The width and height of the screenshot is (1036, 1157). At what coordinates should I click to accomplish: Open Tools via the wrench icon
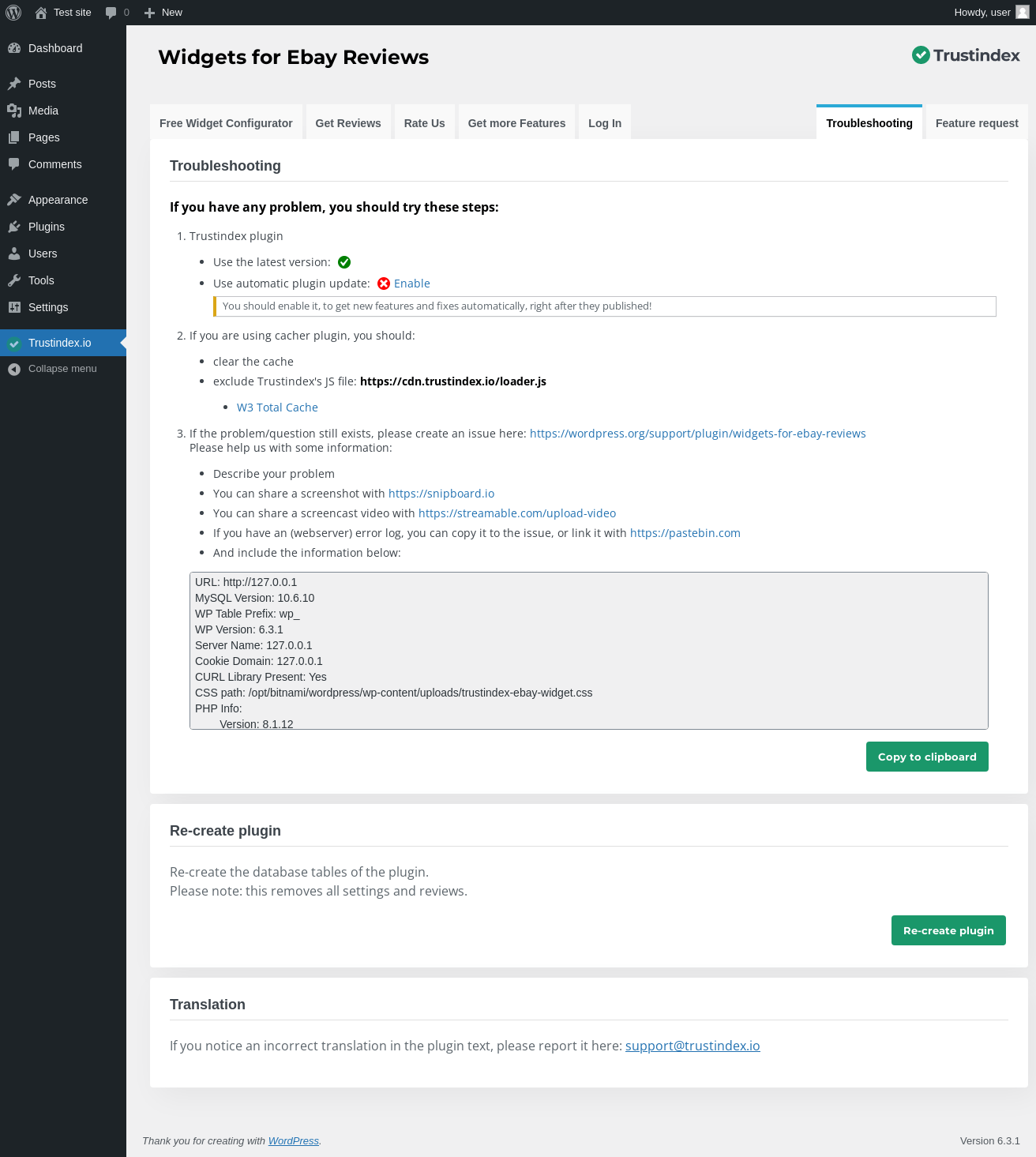tap(14, 280)
